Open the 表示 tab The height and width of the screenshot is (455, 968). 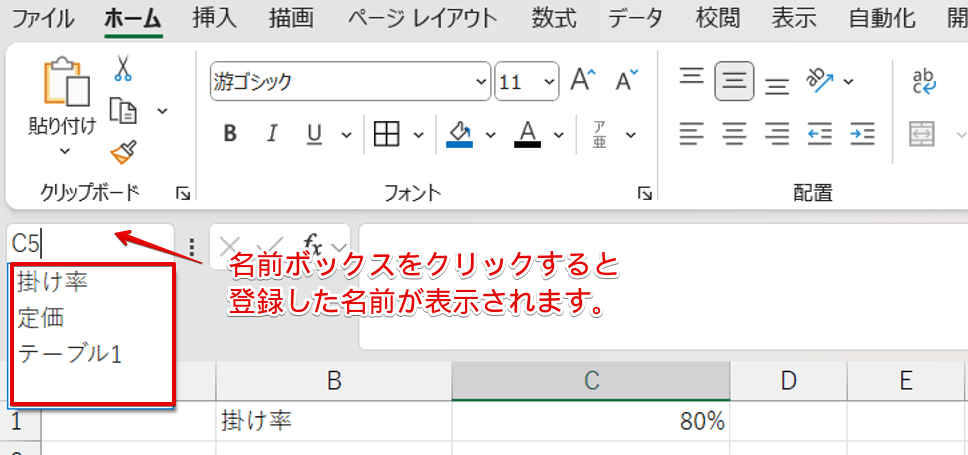[x=794, y=19]
